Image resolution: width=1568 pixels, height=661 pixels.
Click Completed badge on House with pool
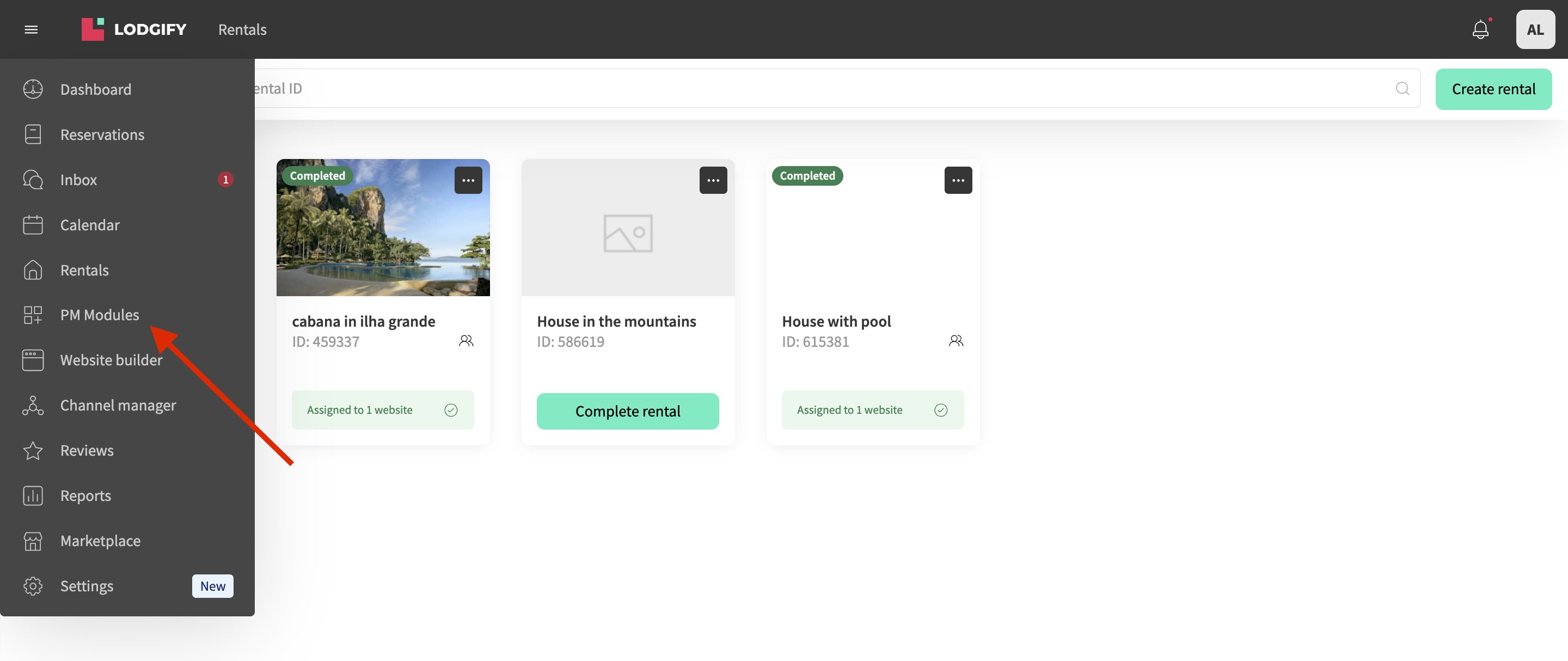coord(807,176)
